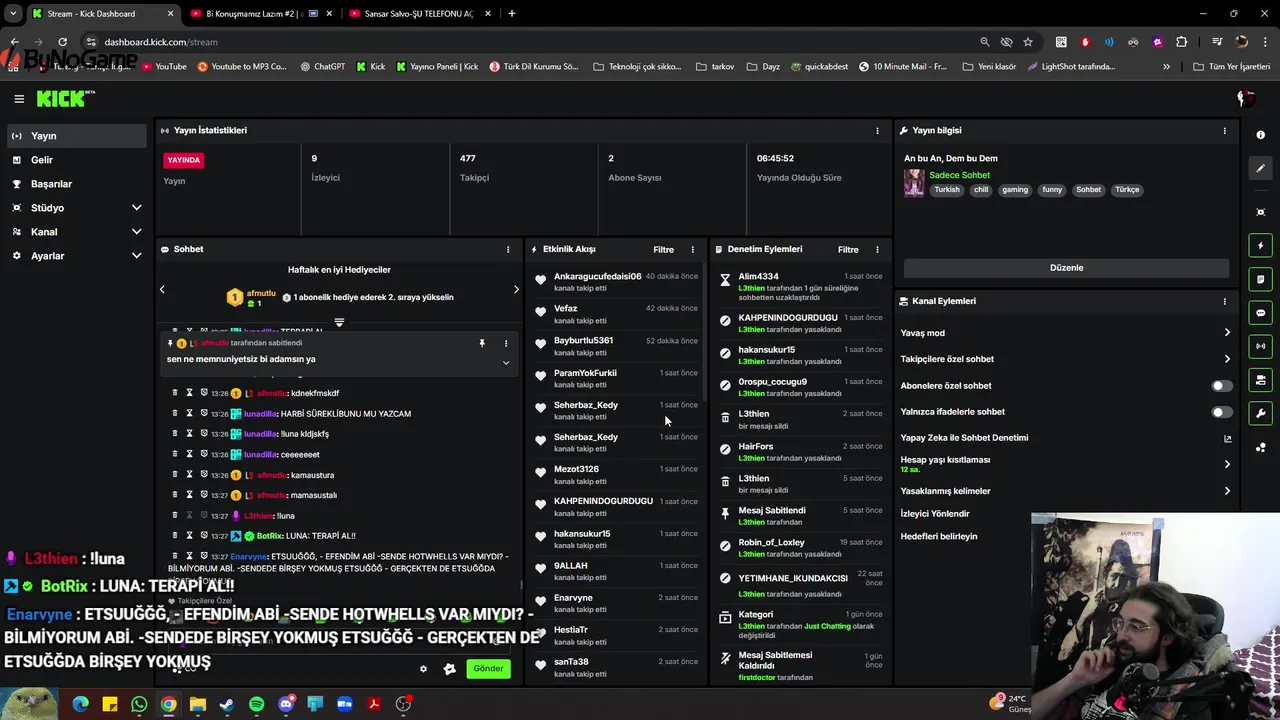Click the three-circles icon in right sidebar
Screen dimensions: 1280x720
1260,447
